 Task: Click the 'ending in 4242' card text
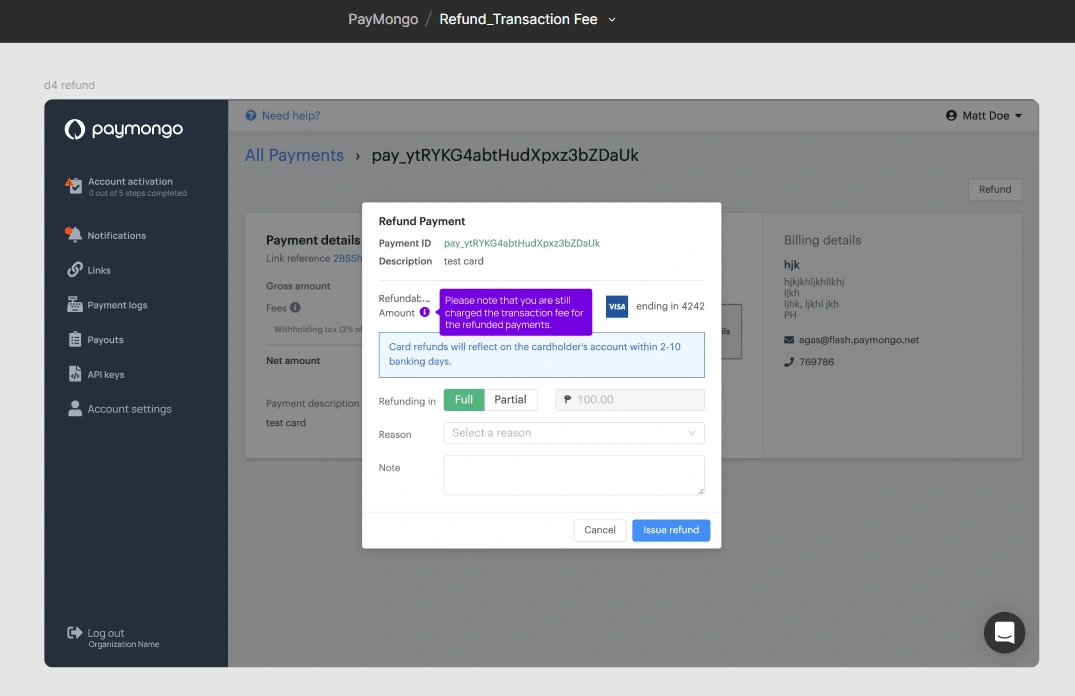(670, 306)
